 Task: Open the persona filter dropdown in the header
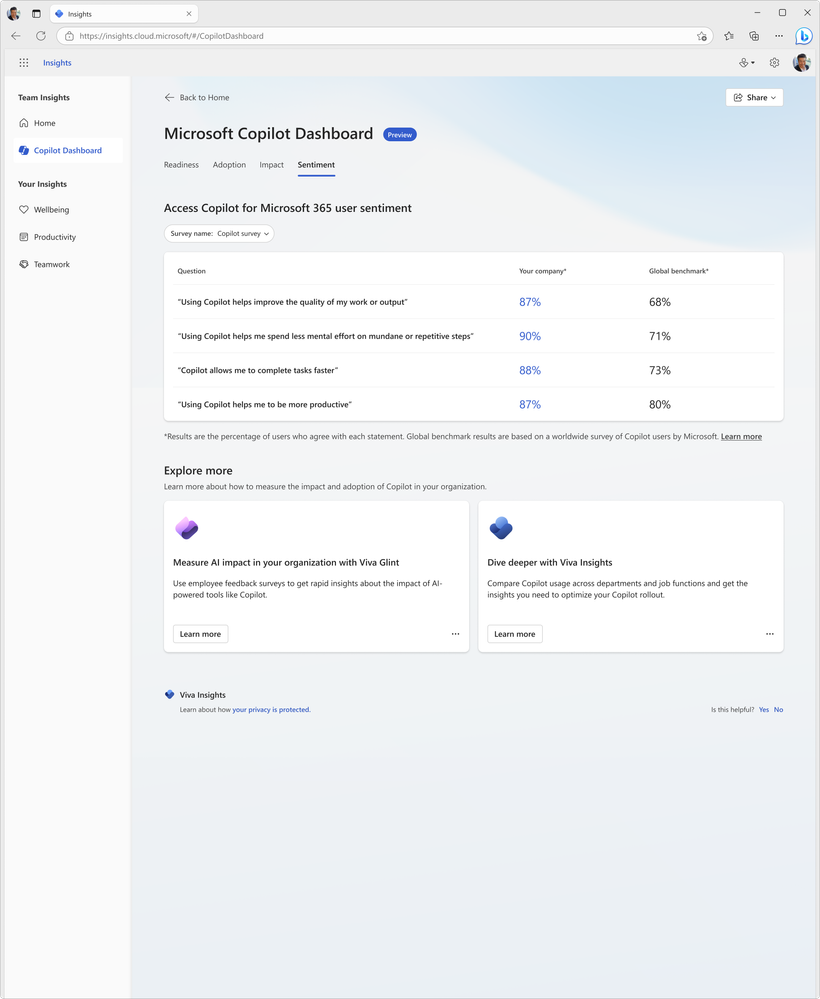(745, 62)
